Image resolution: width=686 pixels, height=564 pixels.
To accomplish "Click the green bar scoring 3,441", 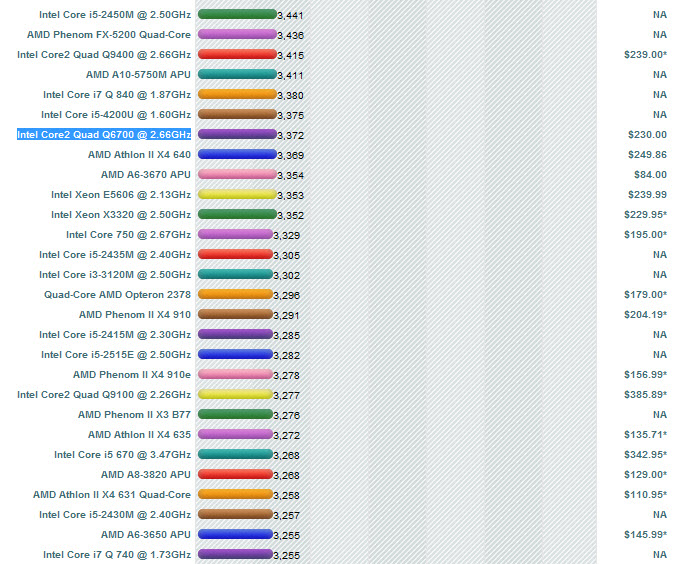I will click(237, 14).
